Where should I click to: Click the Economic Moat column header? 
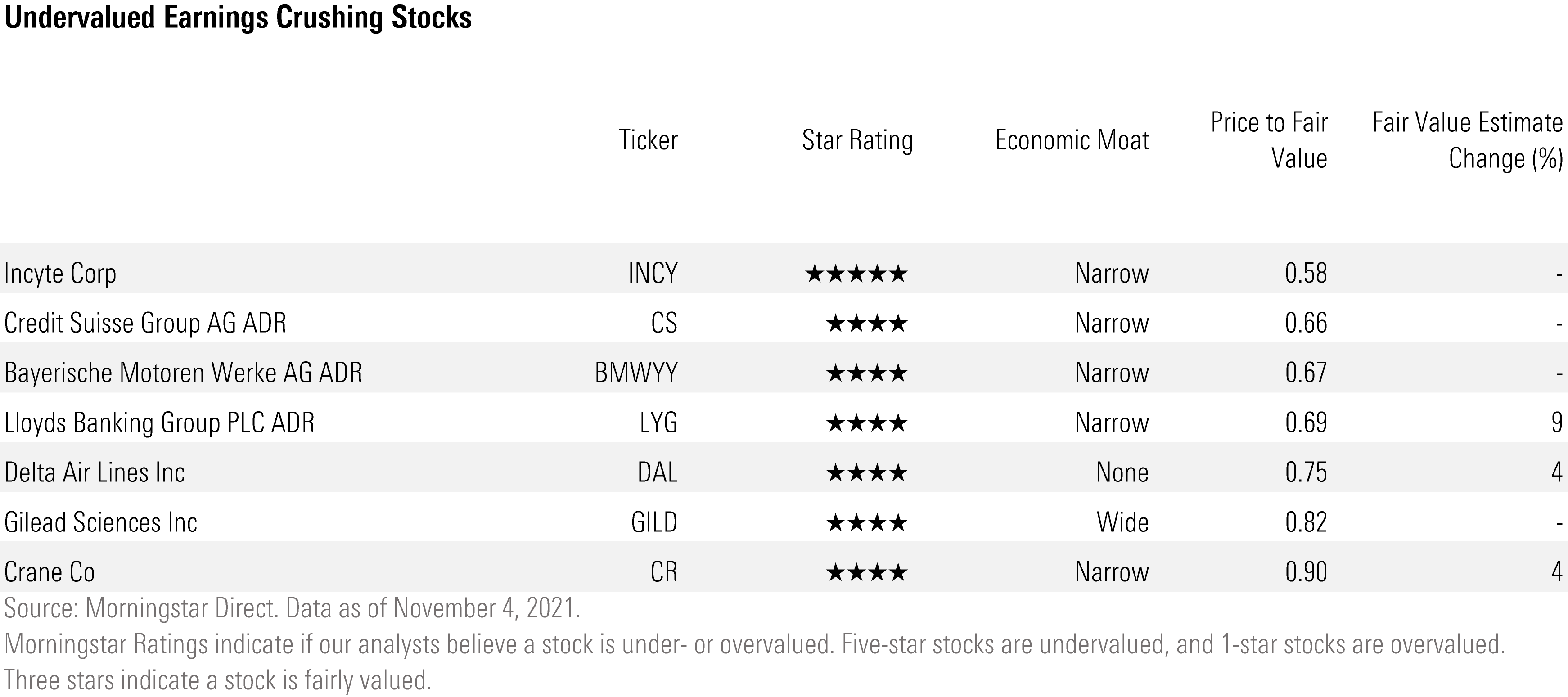[1072, 140]
